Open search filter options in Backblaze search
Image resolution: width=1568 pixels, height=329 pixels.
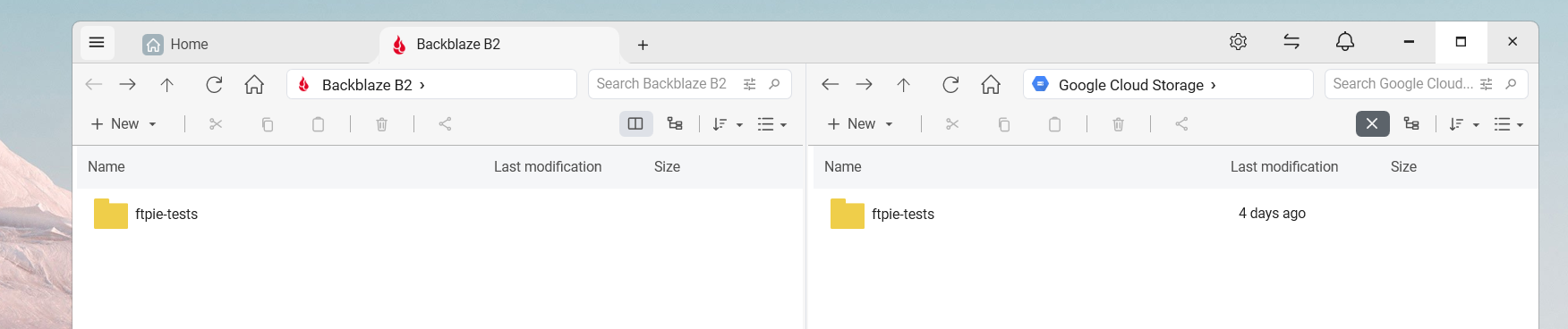pyautogui.click(x=750, y=84)
